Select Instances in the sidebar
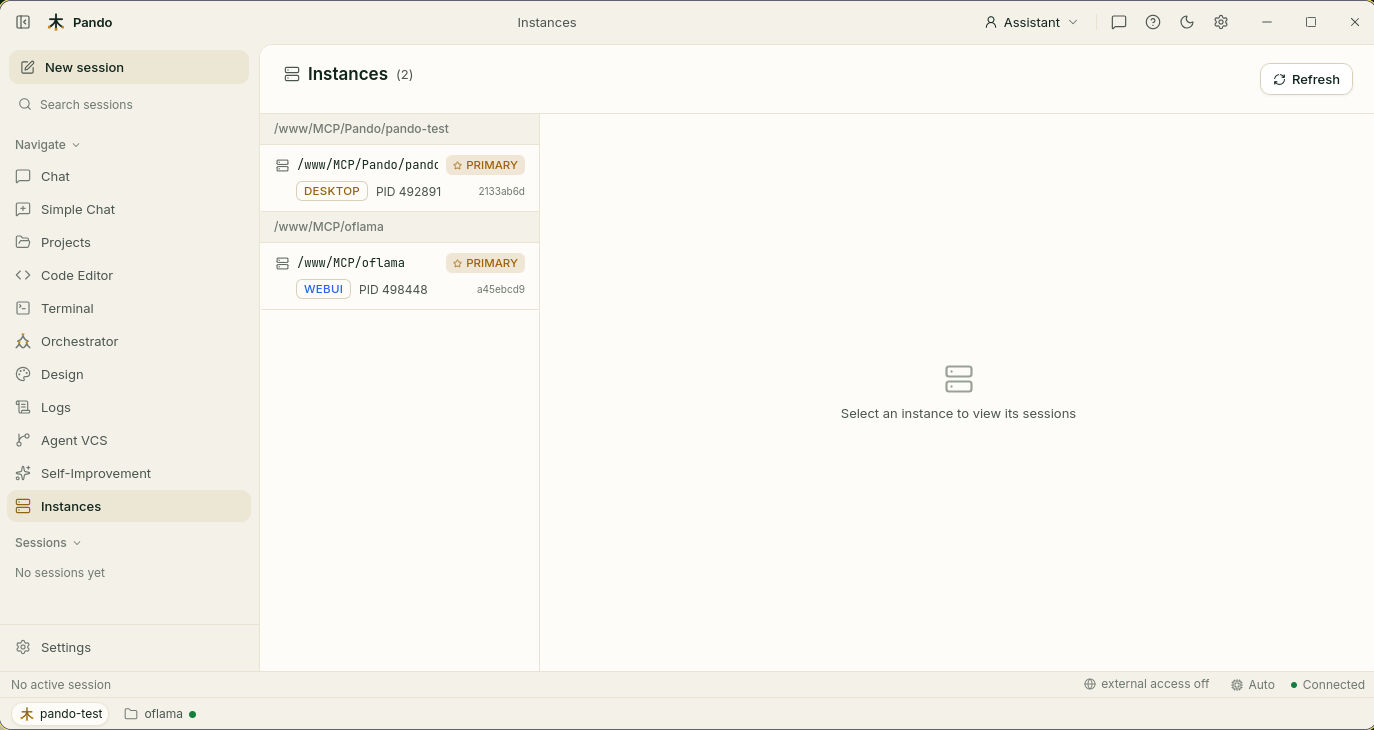This screenshot has height=730, width=1374. pos(129,506)
